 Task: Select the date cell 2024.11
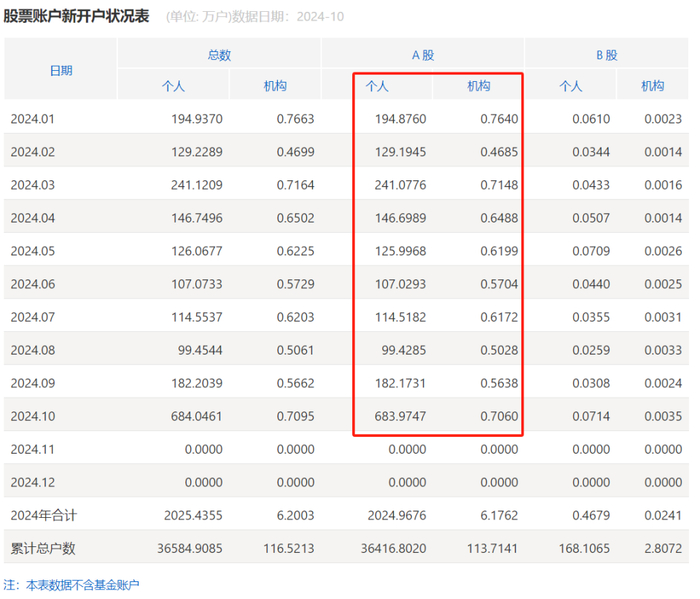tap(33, 449)
